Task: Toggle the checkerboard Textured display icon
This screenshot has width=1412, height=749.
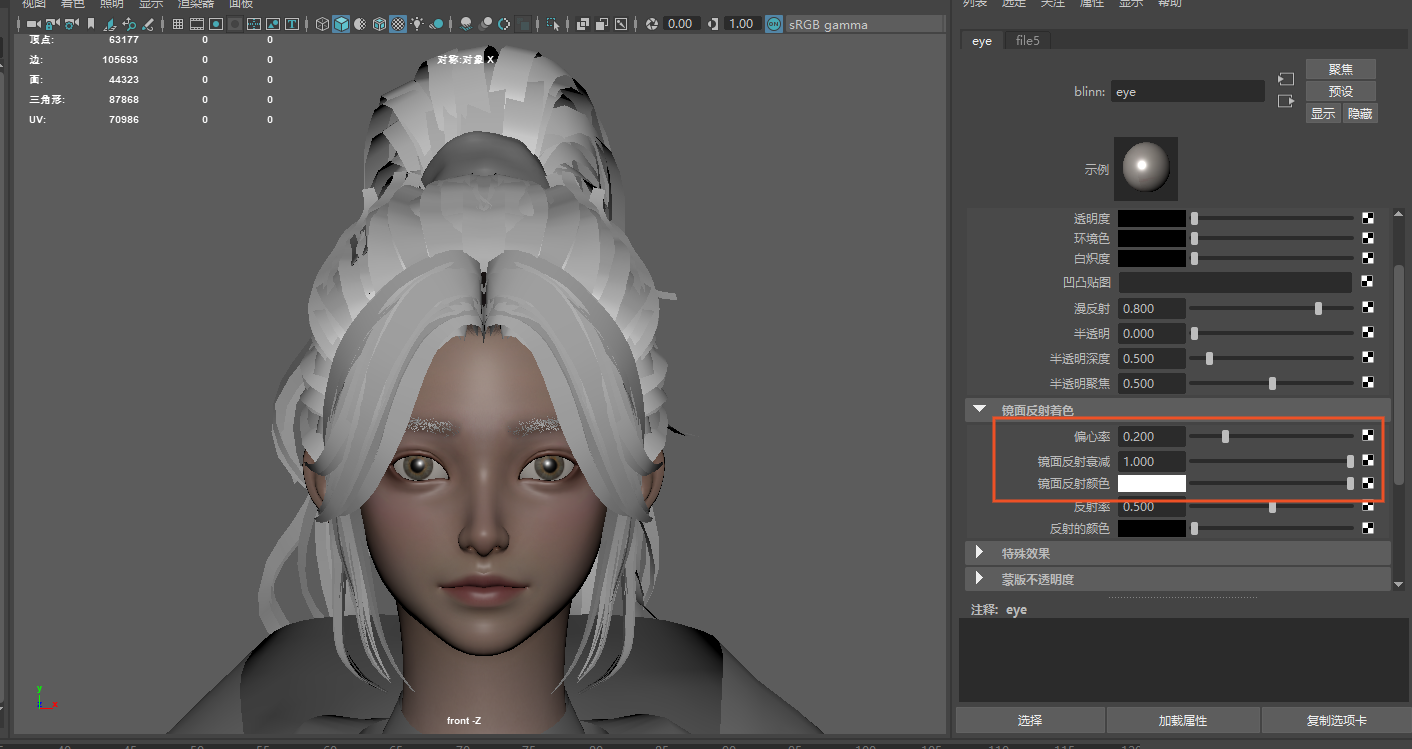Action: click(x=397, y=24)
